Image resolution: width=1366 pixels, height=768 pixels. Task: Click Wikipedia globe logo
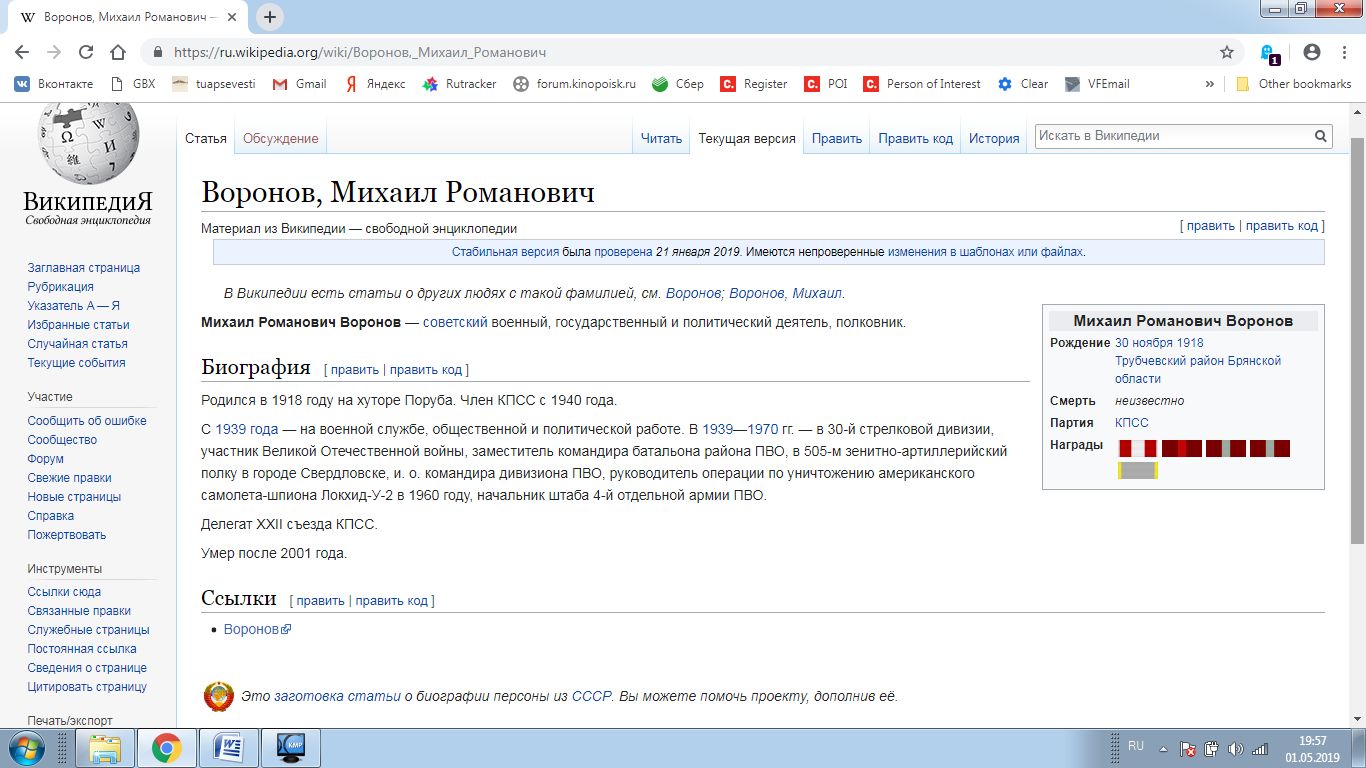coord(88,140)
